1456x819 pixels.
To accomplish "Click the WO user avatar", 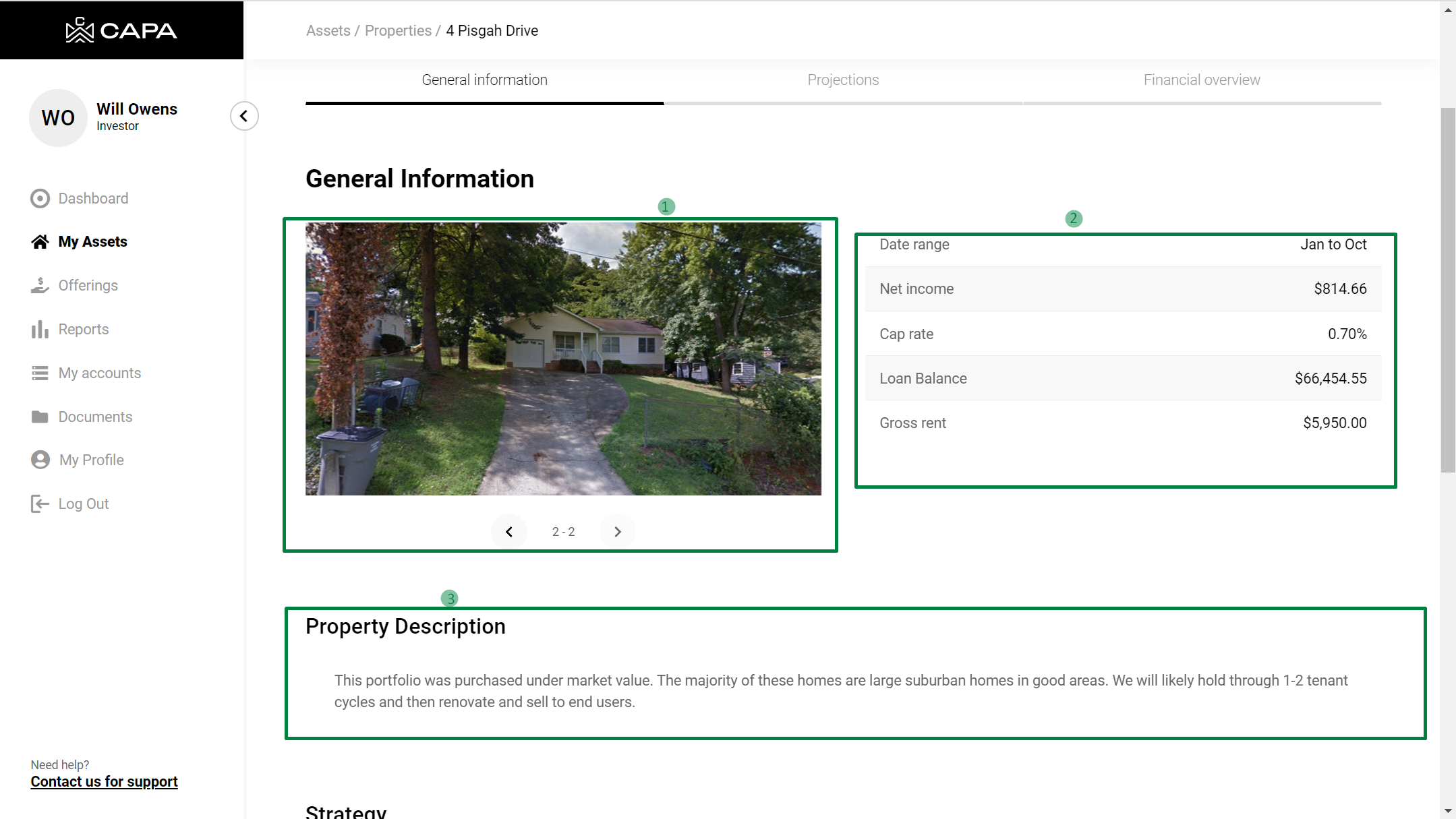I will [x=58, y=118].
